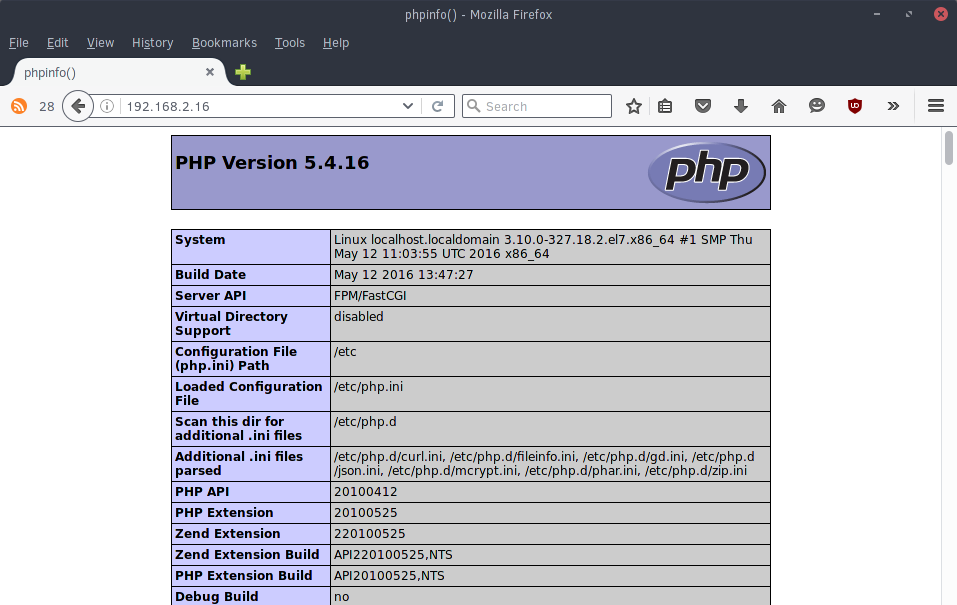Save page to Pocket
The width and height of the screenshot is (957, 605).
[x=703, y=106]
